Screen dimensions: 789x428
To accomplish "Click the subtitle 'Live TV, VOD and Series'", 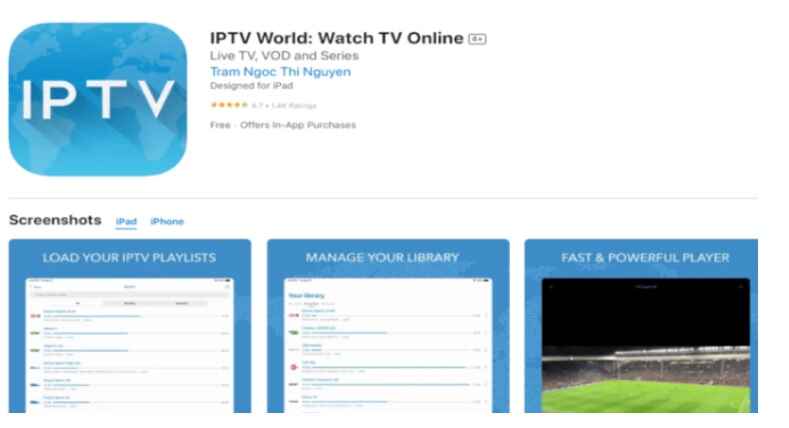I will (284, 56).
